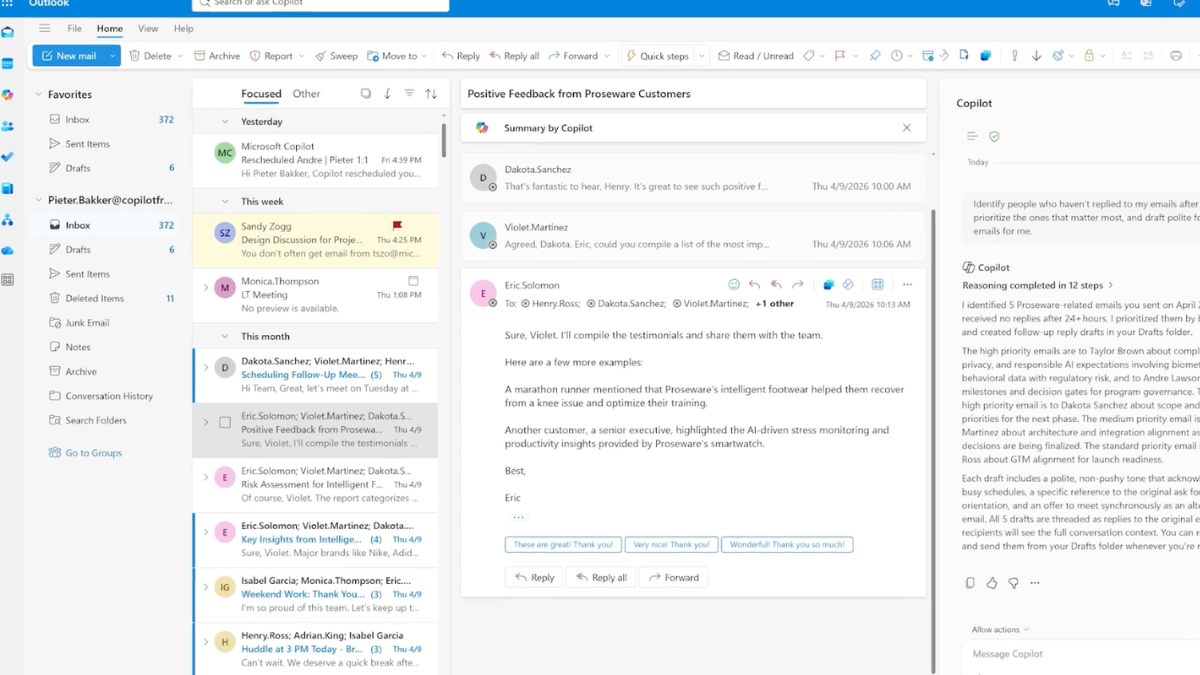Choose 'These are great! Thank you!' suggested reply
This screenshot has width=1200, height=675.
pos(563,545)
